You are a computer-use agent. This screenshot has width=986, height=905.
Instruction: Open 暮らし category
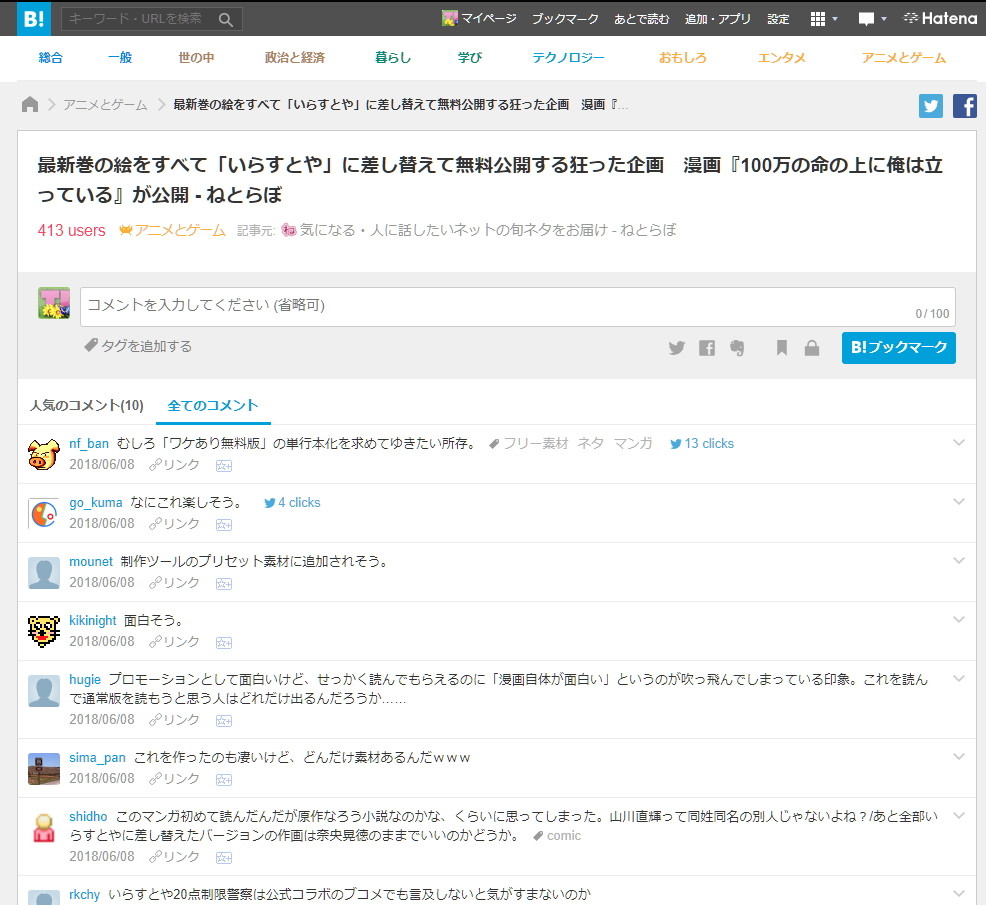[x=393, y=58]
